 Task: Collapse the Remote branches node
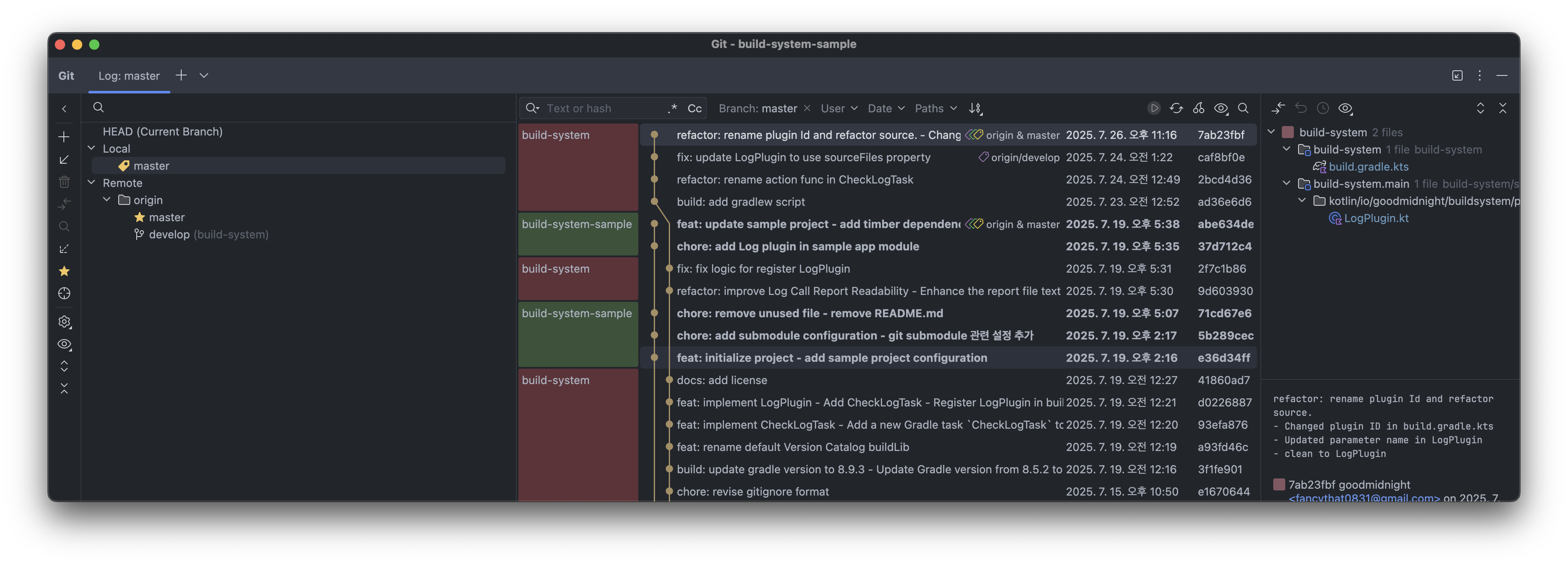[x=91, y=182]
